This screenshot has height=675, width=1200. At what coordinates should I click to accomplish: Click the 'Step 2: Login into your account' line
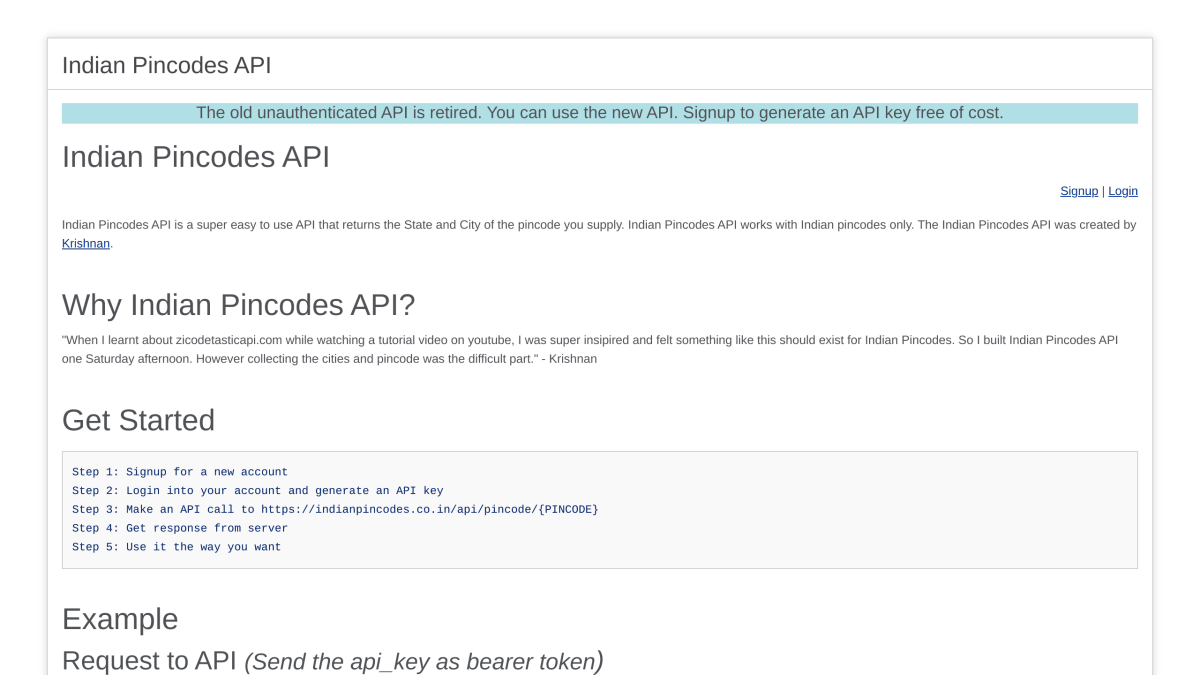258,491
